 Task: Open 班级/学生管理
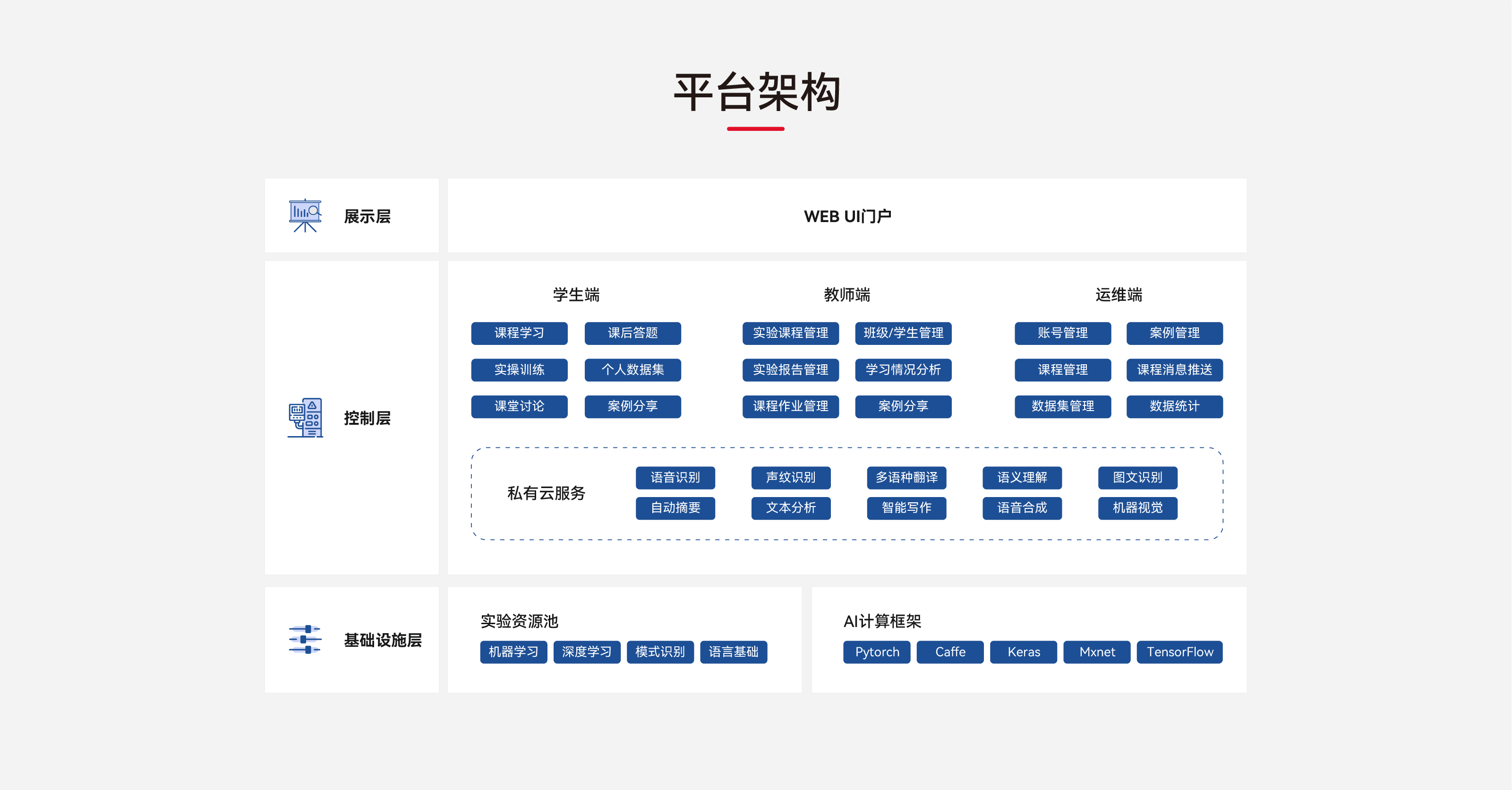[903, 334]
